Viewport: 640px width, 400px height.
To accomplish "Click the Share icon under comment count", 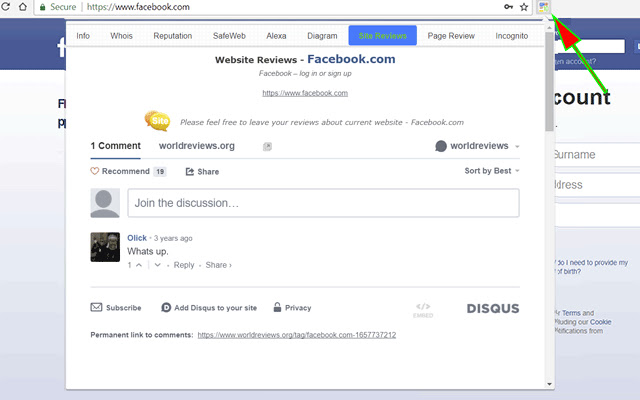I will pos(190,171).
